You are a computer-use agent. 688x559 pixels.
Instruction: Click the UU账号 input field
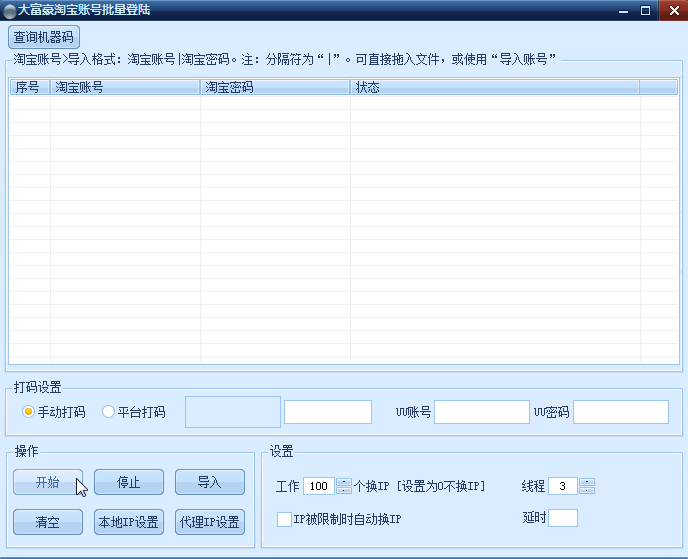point(482,412)
